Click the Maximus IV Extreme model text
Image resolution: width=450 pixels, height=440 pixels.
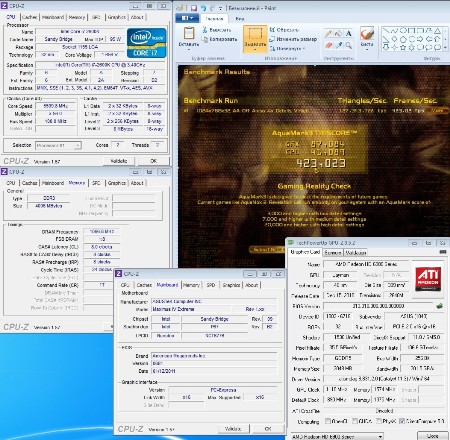(173, 309)
